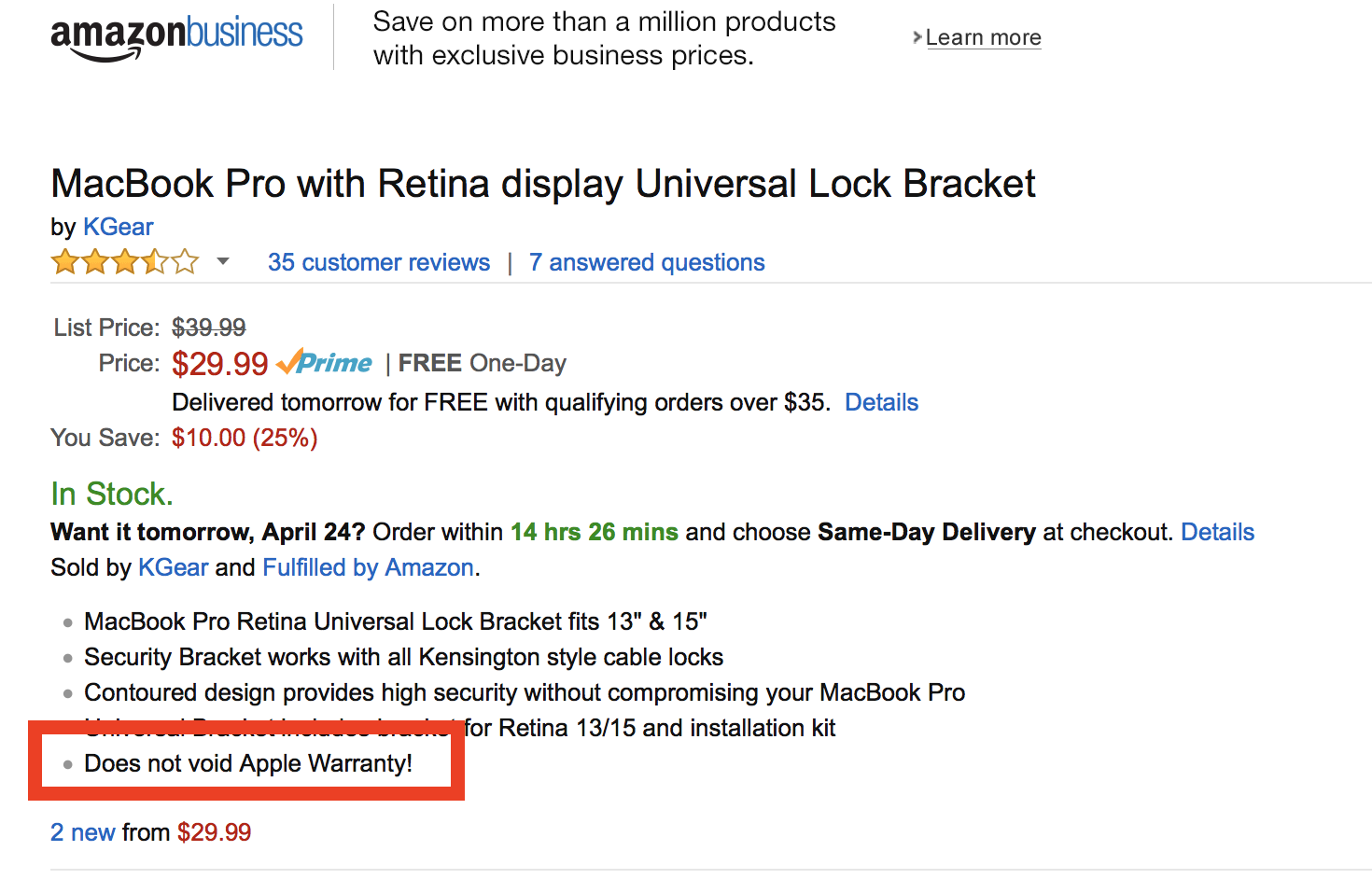Click the Amazon Business logo
1372x879 pixels.
point(176,37)
